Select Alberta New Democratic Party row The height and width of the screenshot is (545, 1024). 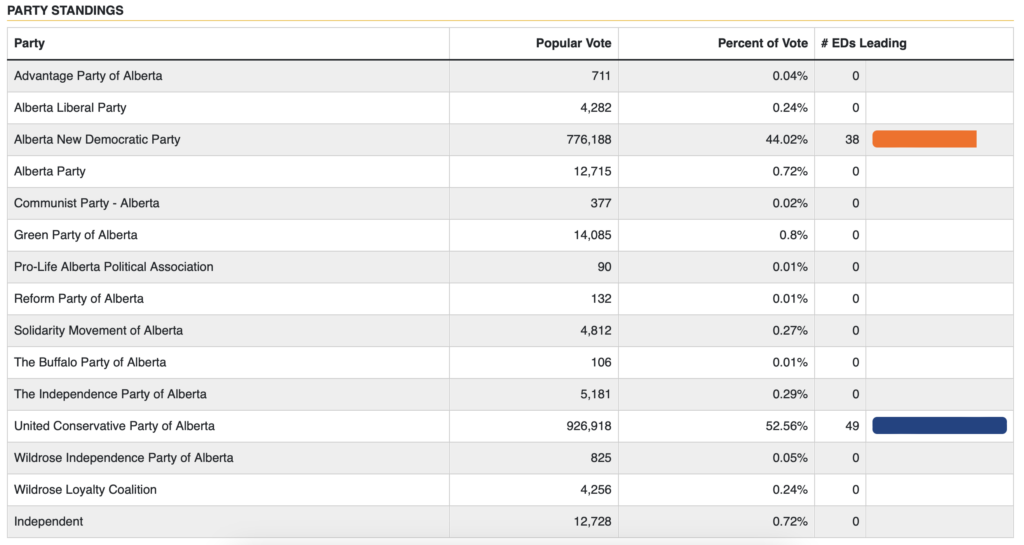pyautogui.click(x=510, y=139)
